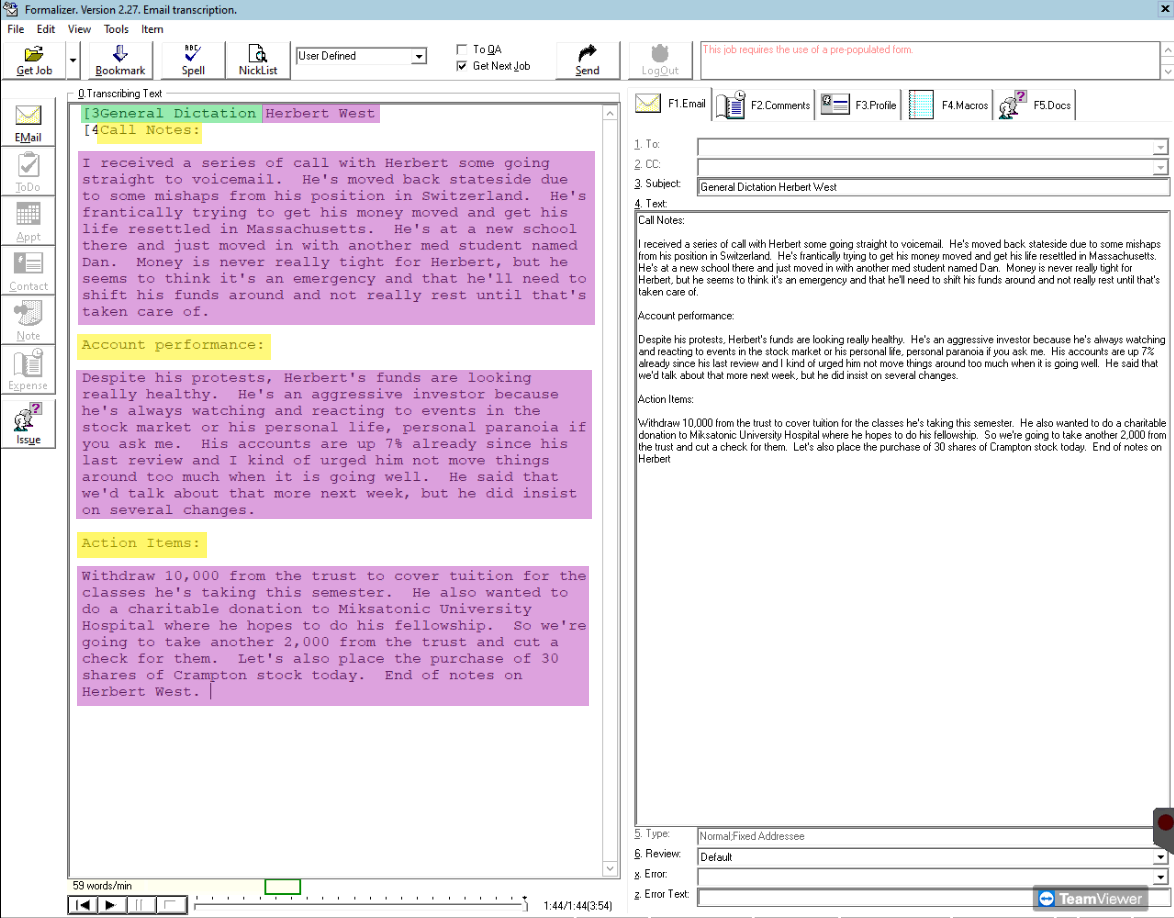The image size is (1174, 918).
Task: Open the Tools menu
Action: [116, 29]
